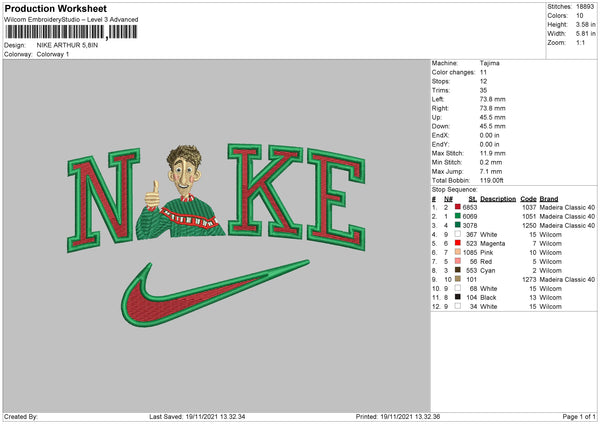Click the Stitches value 18893
600x424 pixels.
585,7
